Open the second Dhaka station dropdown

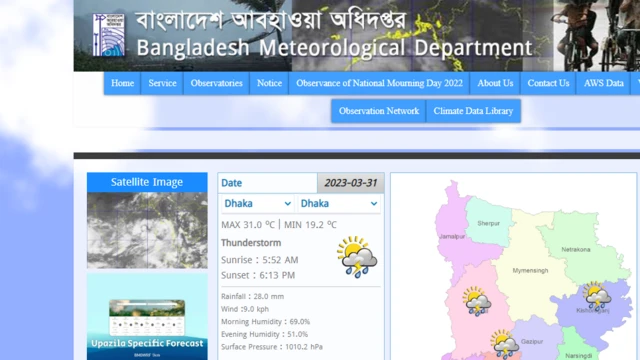tap(339, 203)
